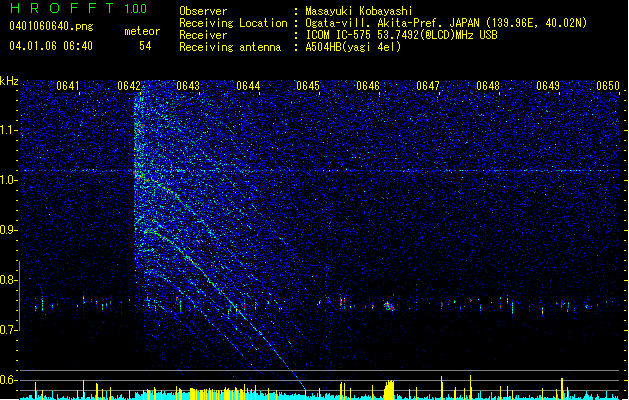Click the 0649 time marker
The image size is (629, 400).
click(x=548, y=86)
